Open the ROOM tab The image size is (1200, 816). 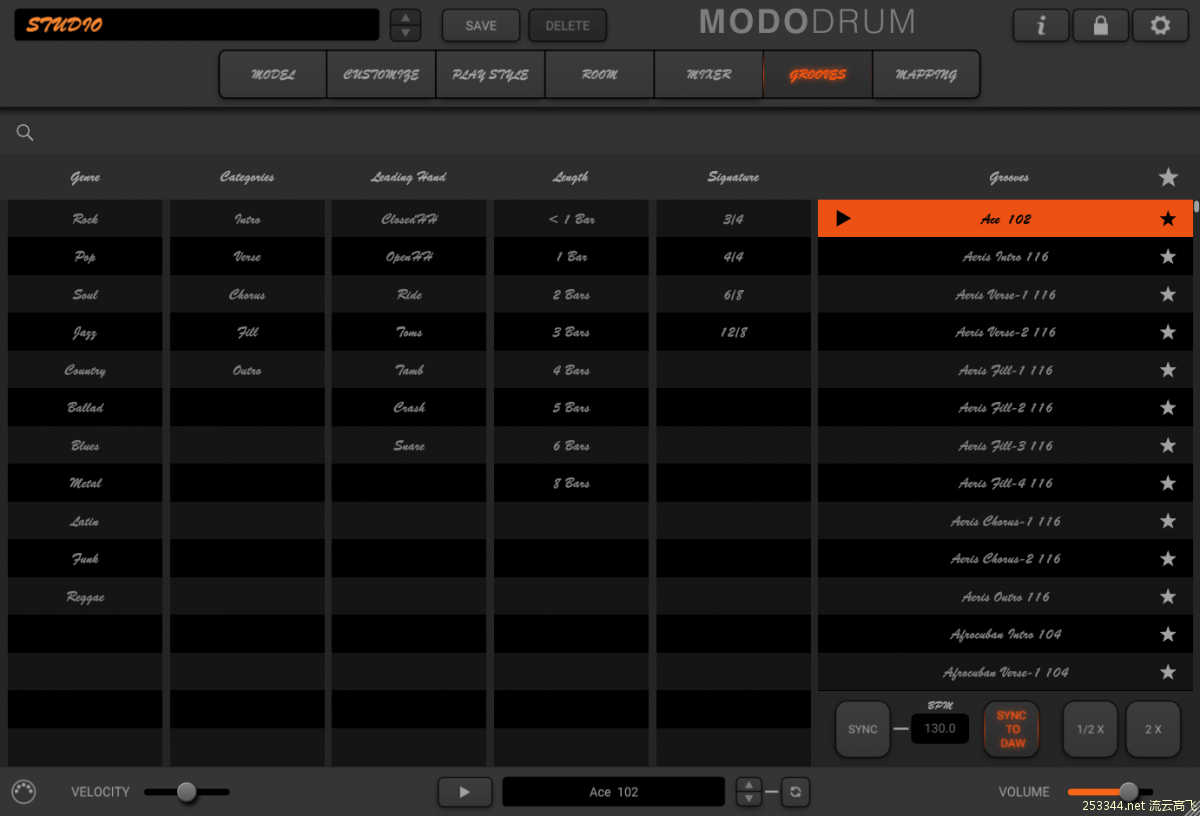coord(600,74)
